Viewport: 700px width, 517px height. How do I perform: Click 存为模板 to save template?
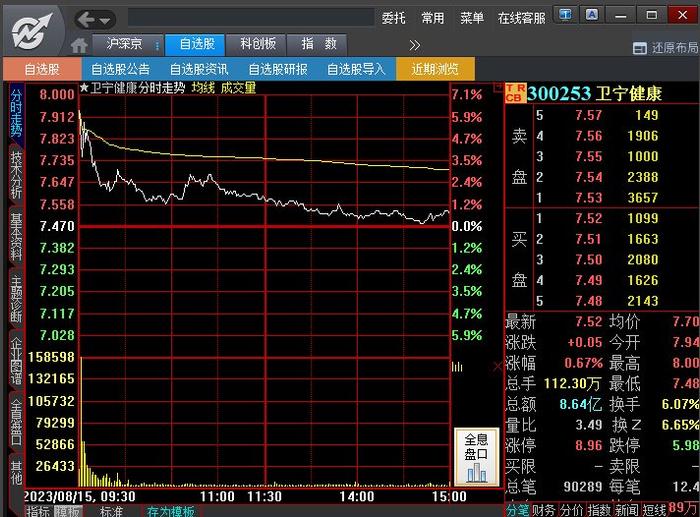171,511
